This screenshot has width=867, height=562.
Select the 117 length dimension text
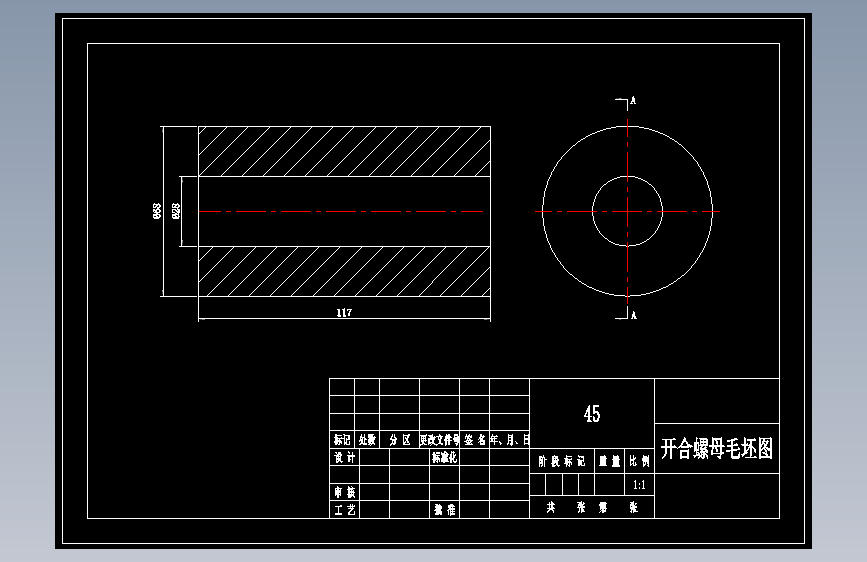(x=344, y=313)
